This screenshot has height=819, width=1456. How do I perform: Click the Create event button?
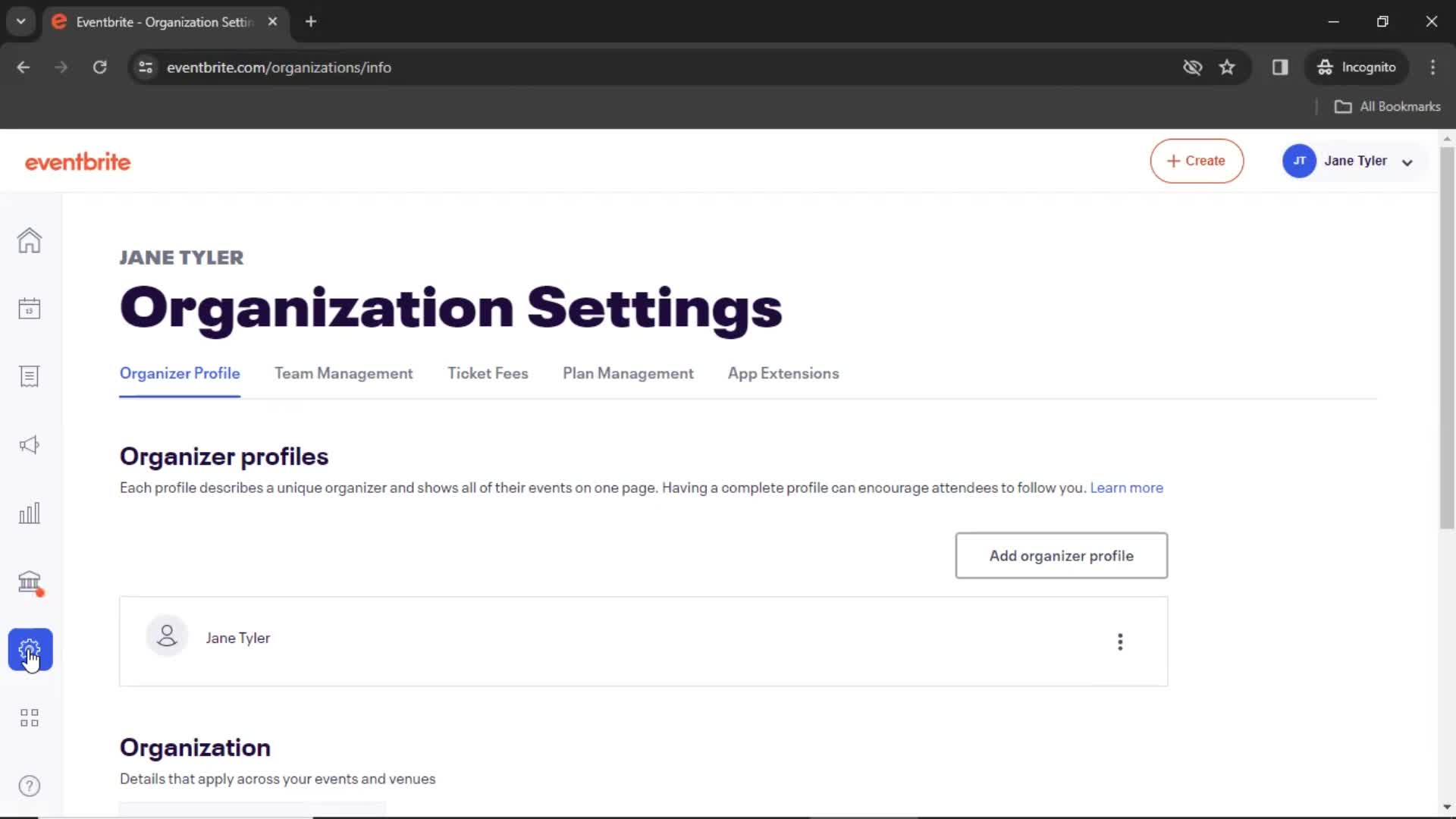pyautogui.click(x=1197, y=160)
